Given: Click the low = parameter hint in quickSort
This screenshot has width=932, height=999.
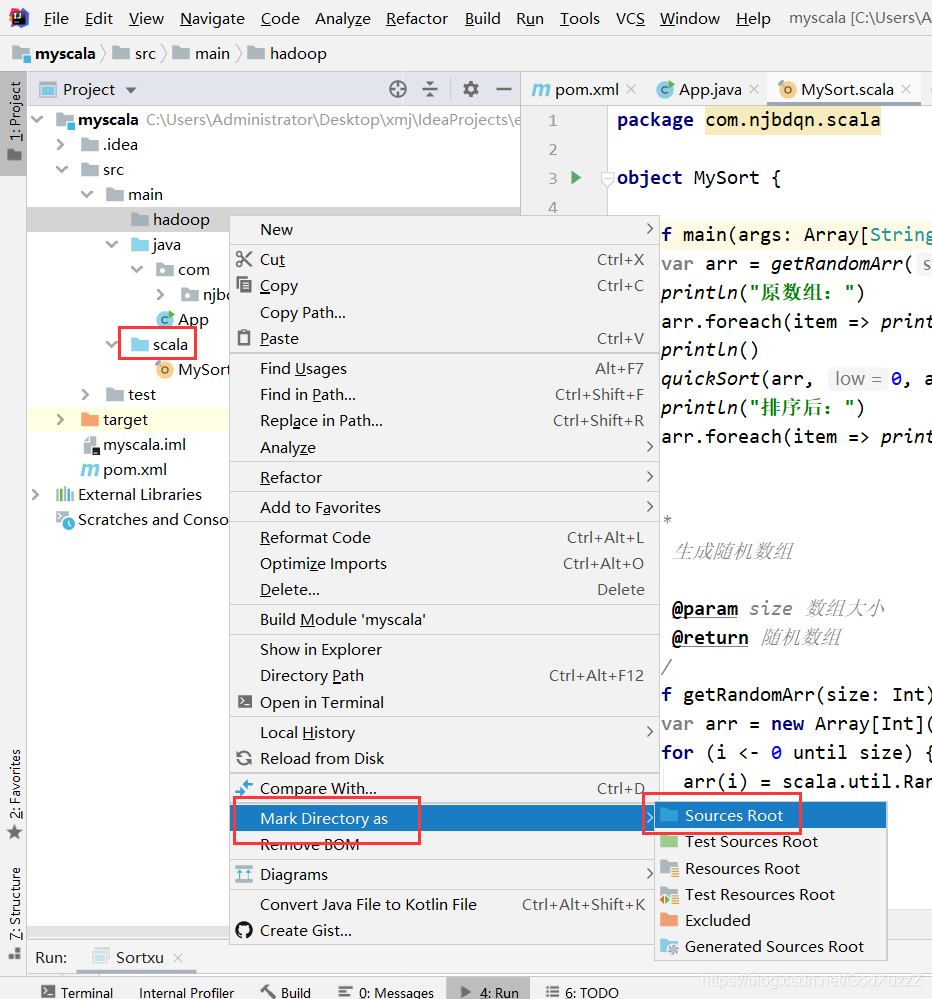Looking at the screenshot, I should 858,378.
